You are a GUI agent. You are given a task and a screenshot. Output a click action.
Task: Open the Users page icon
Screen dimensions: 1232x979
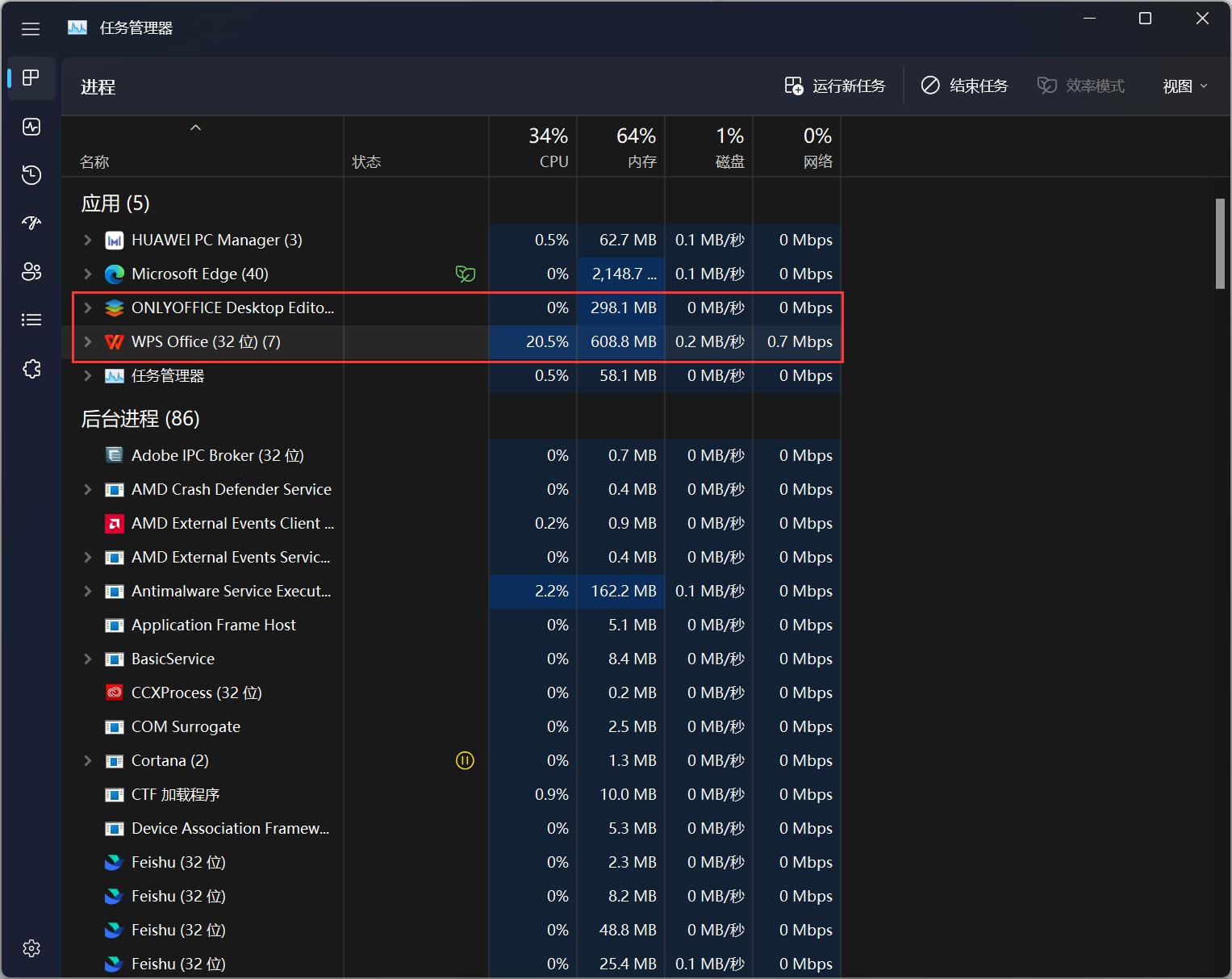coord(31,272)
